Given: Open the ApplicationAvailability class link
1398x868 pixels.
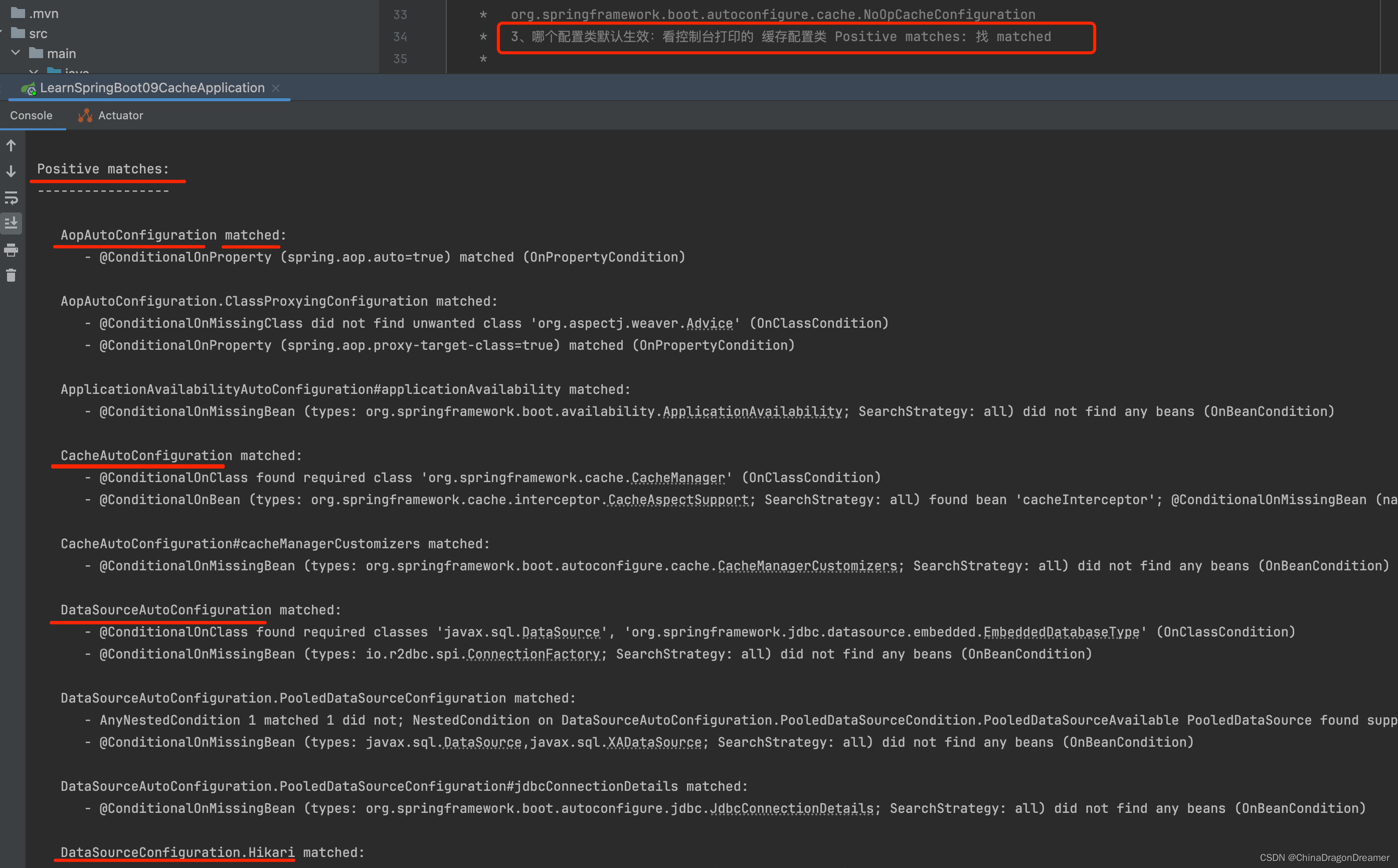Looking at the screenshot, I should coord(753,411).
